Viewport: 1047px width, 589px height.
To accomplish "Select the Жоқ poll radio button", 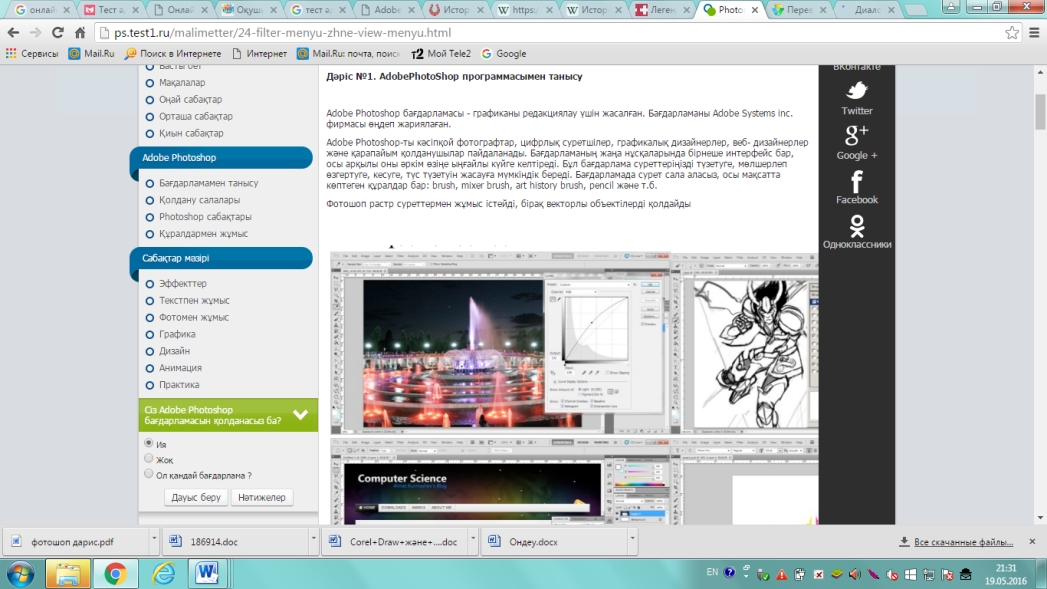I will pyautogui.click(x=149, y=458).
